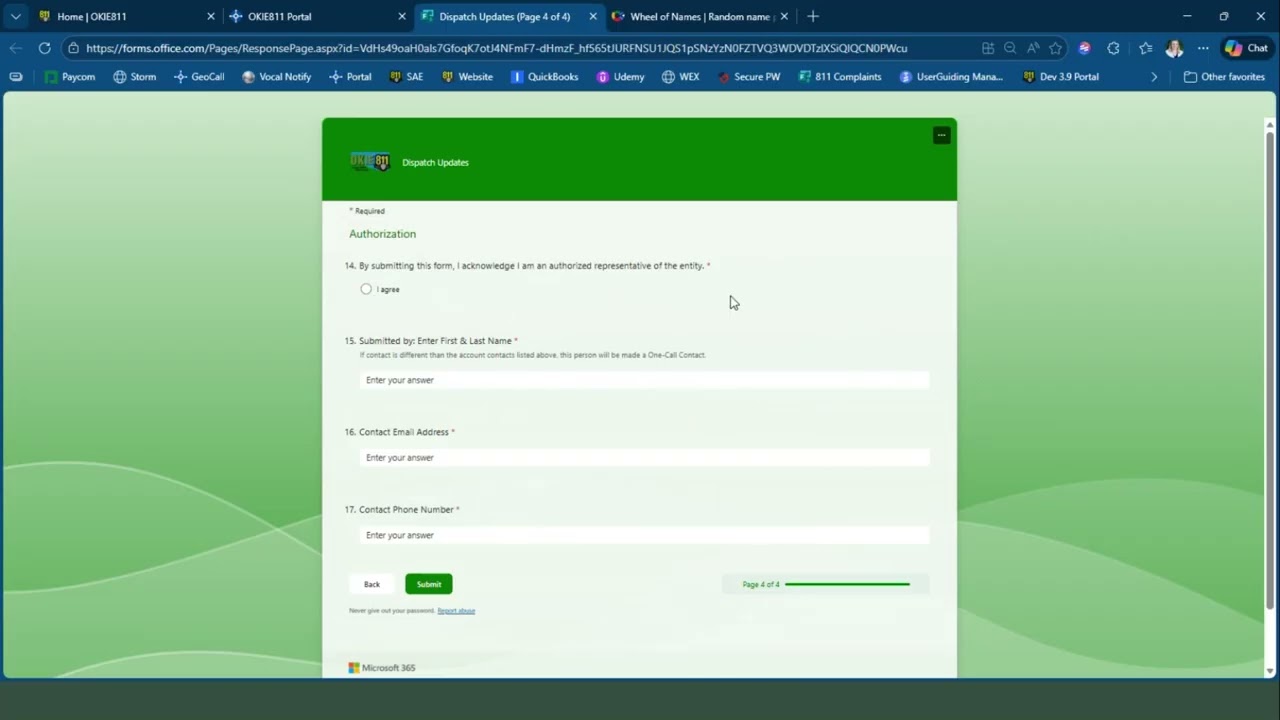Open the Storm bookmark
Viewport: 1280px width, 720px height.
click(x=135, y=77)
